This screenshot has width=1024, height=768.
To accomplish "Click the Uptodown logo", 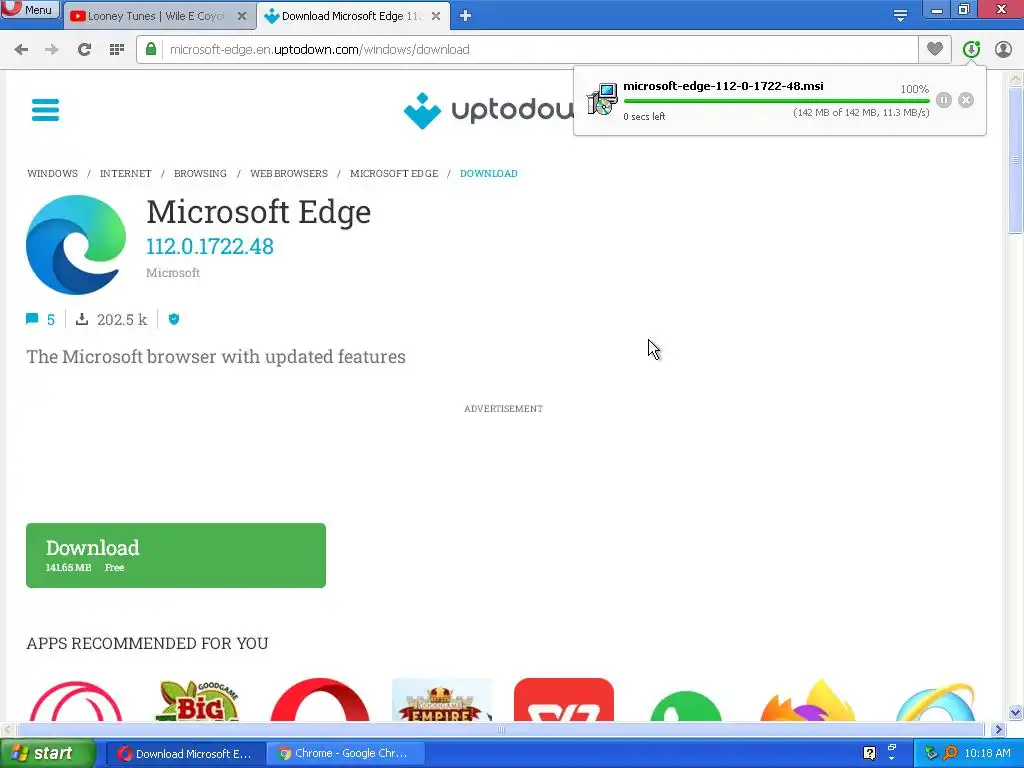I will (x=488, y=110).
